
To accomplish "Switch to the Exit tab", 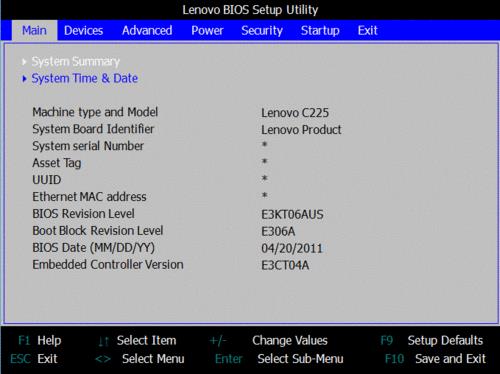I will (x=367, y=31).
